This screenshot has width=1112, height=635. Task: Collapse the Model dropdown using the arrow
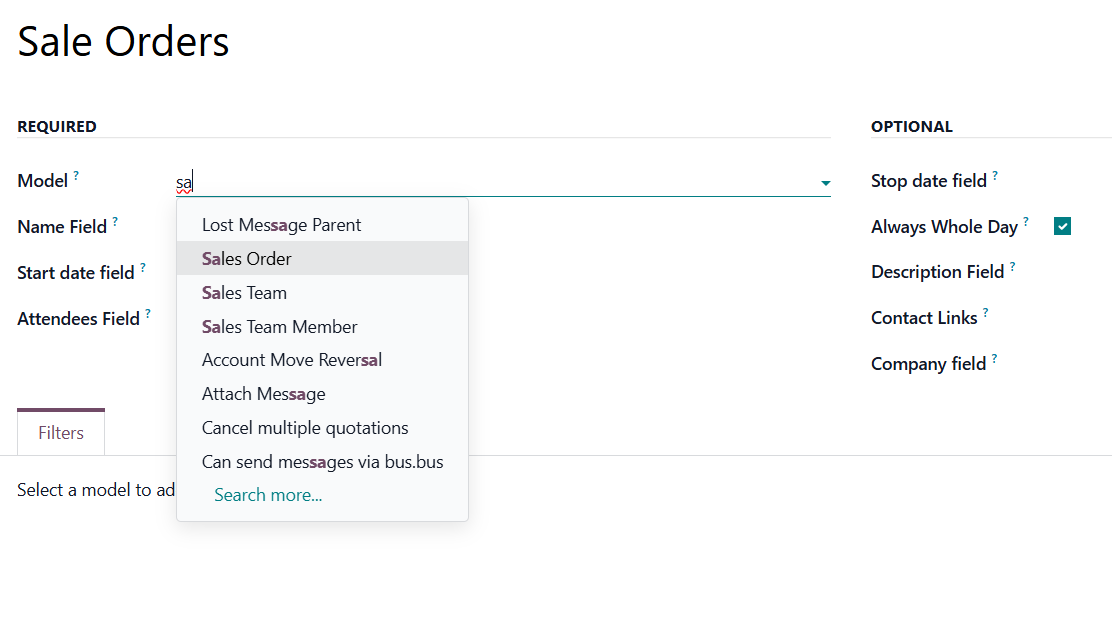825,183
